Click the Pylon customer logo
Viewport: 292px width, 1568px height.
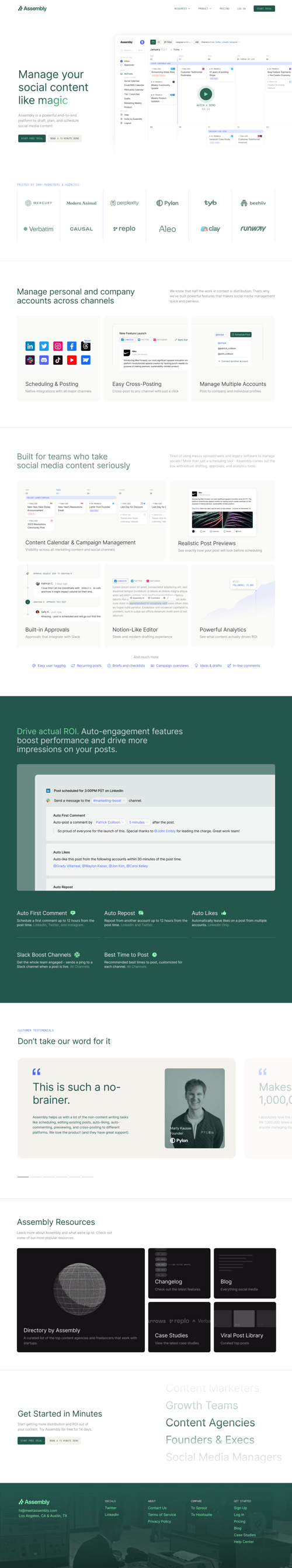coord(167,203)
